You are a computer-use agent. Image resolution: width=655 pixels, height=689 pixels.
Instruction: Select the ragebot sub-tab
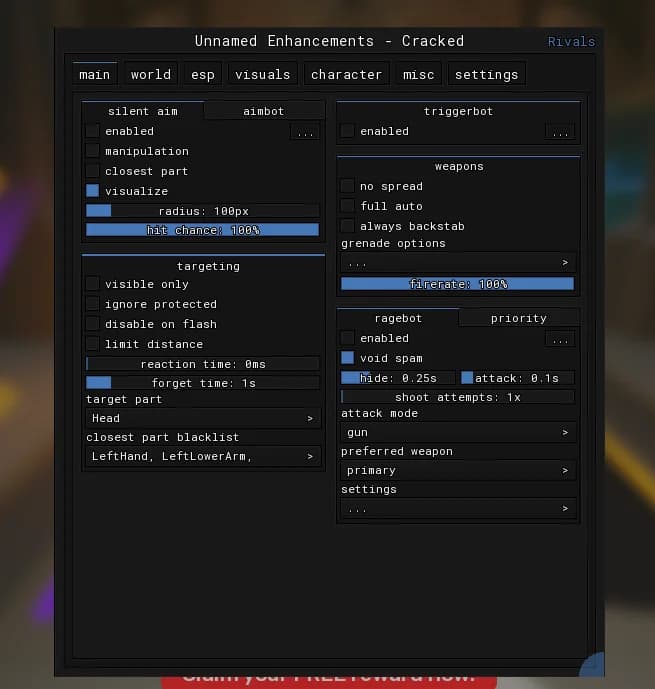coord(398,318)
